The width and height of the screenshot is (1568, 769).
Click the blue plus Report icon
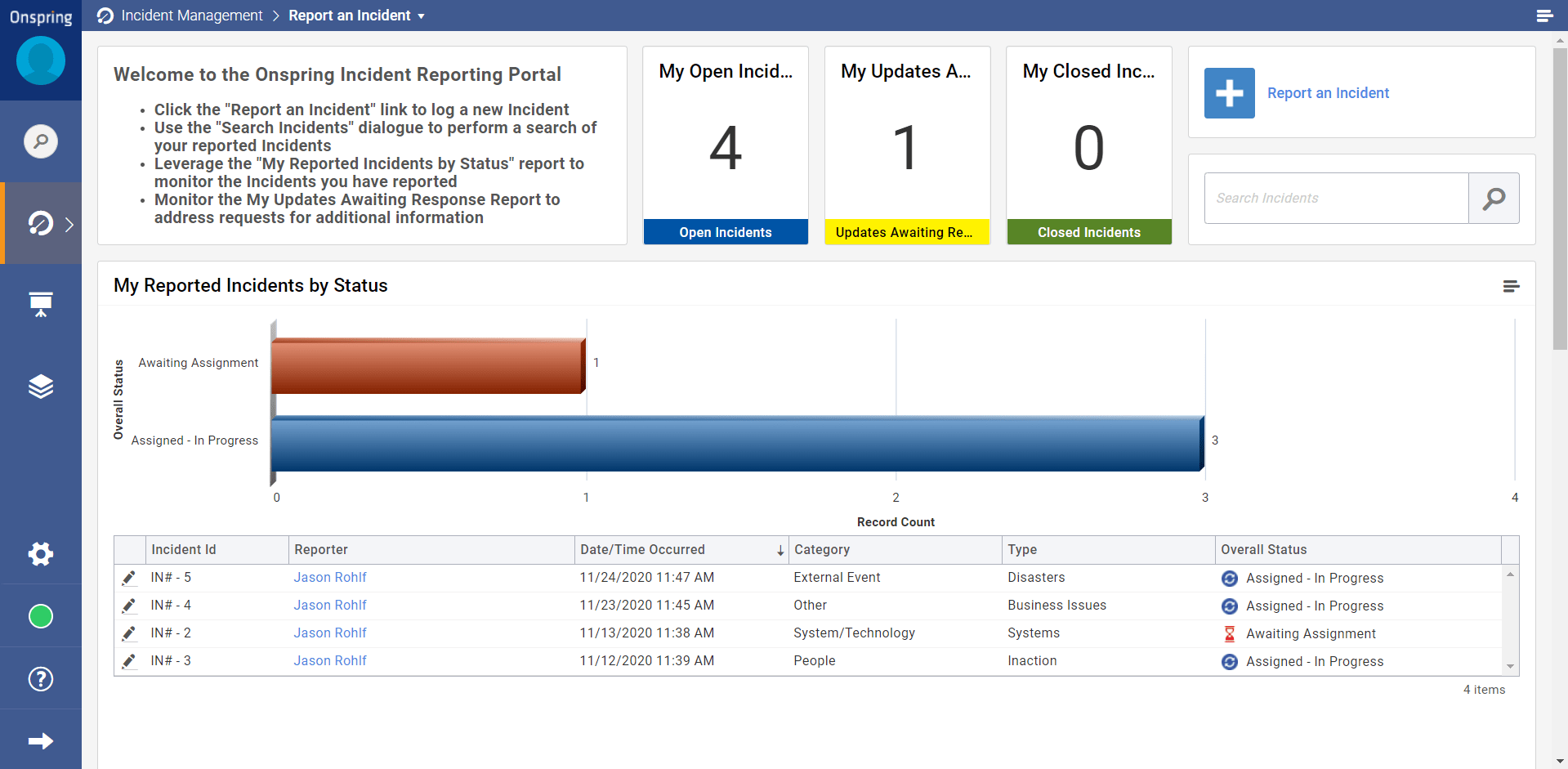coord(1230,93)
